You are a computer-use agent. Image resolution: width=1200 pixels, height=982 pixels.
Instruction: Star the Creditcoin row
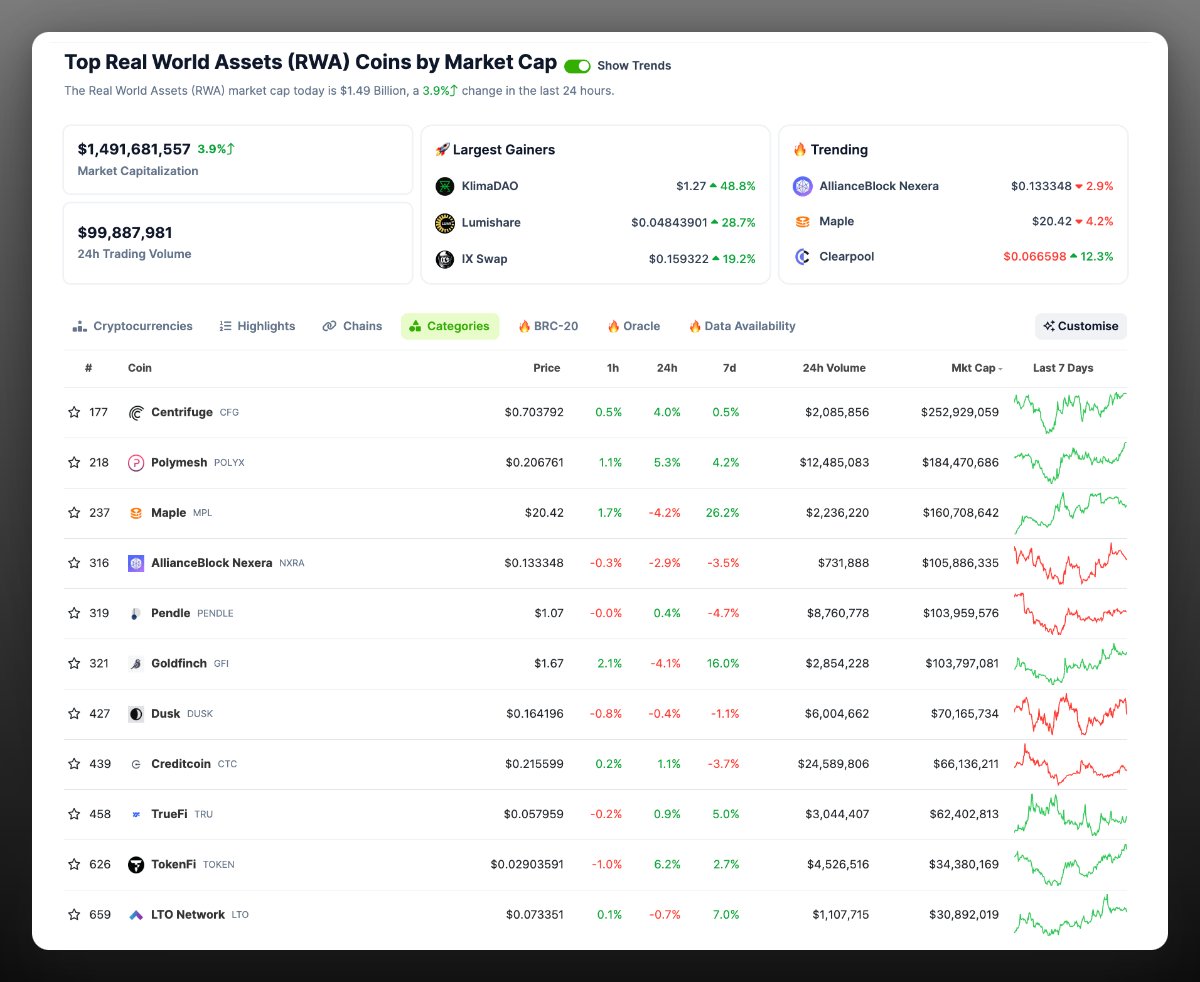click(x=74, y=764)
